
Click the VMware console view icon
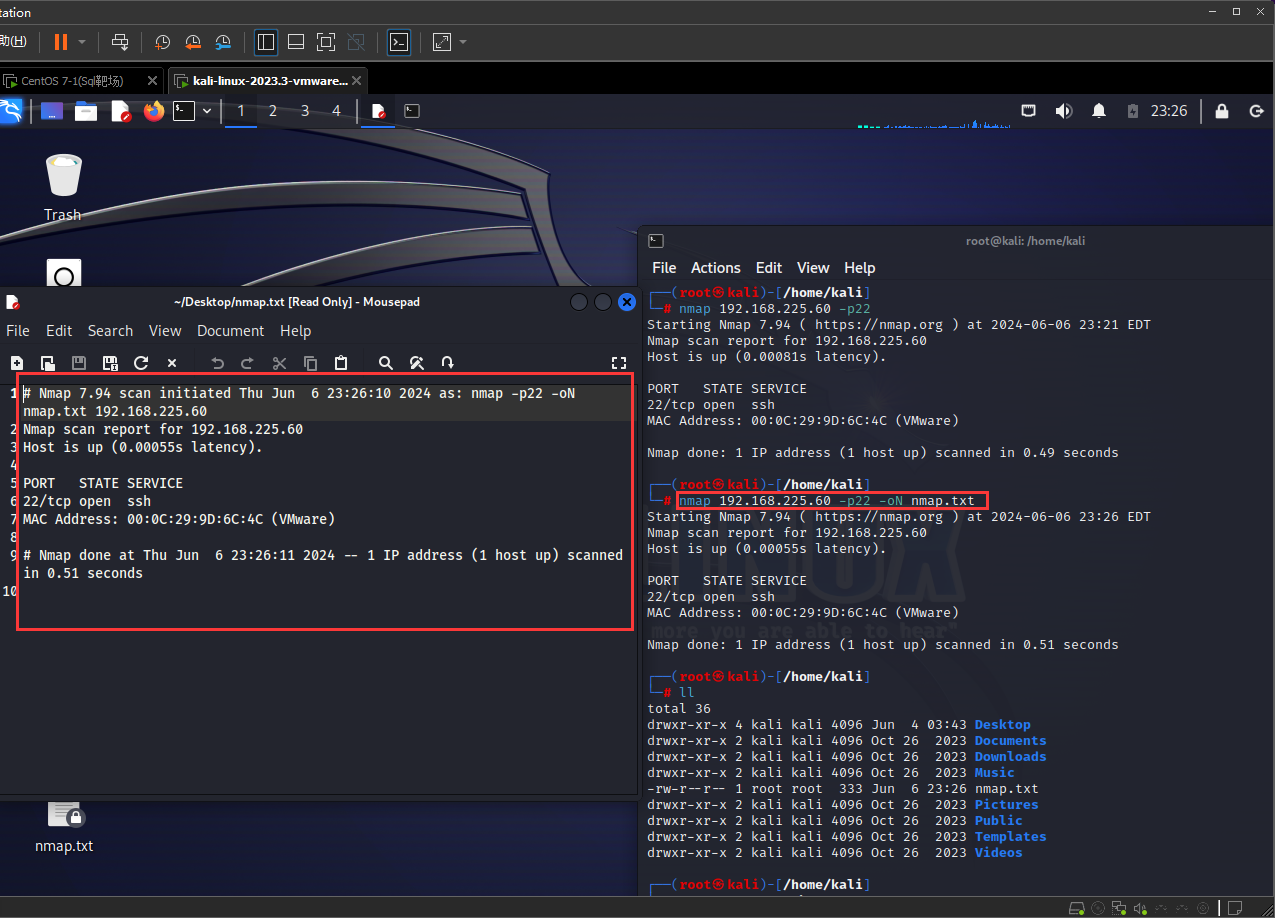pyautogui.click(x=399, y=42)
